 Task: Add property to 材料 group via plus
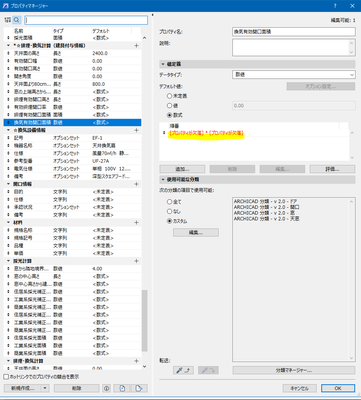136,223
